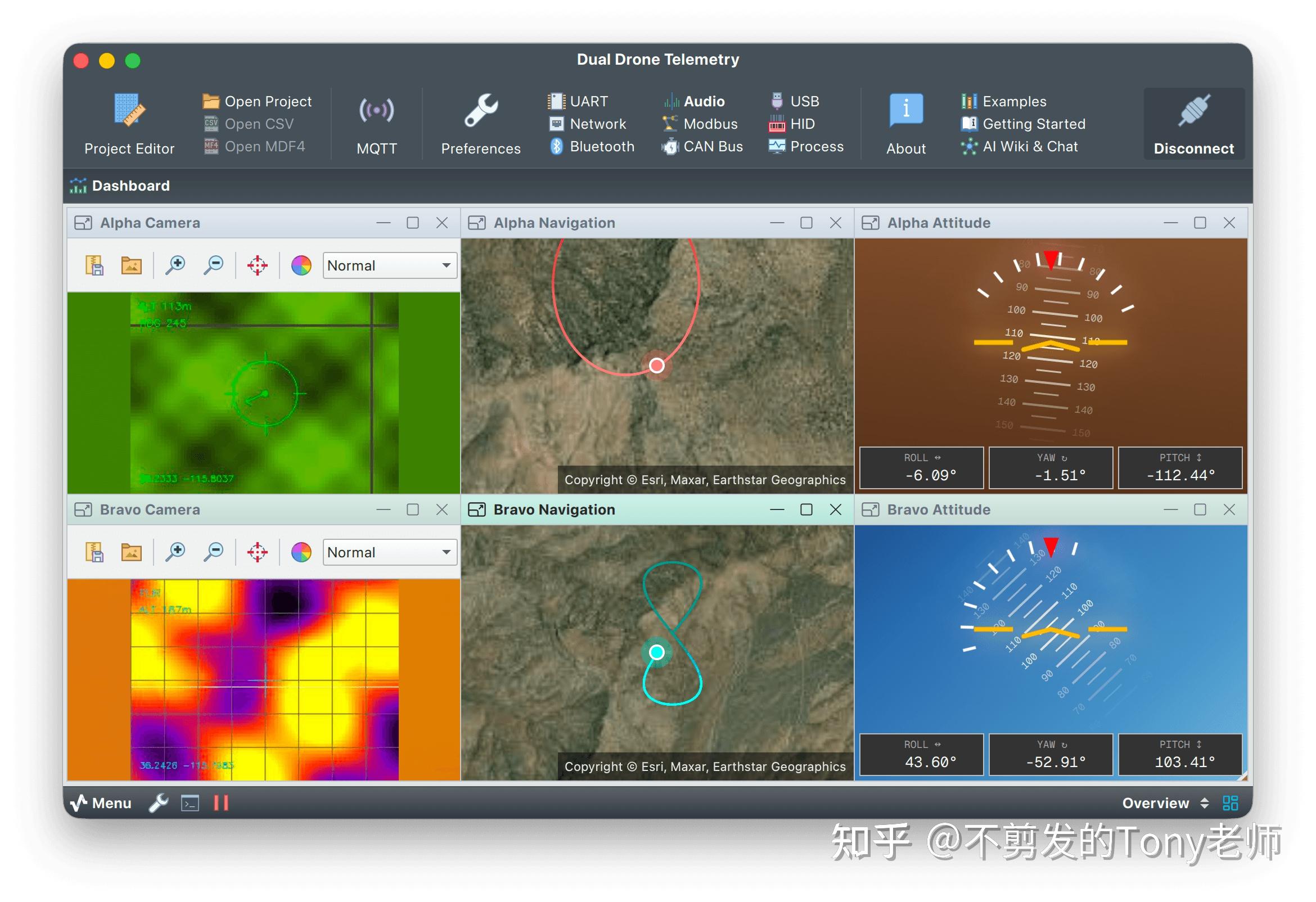Screen dimensions: 1316x902
Task: Open AI Wiki & Chat
Action: point(1019,147)
